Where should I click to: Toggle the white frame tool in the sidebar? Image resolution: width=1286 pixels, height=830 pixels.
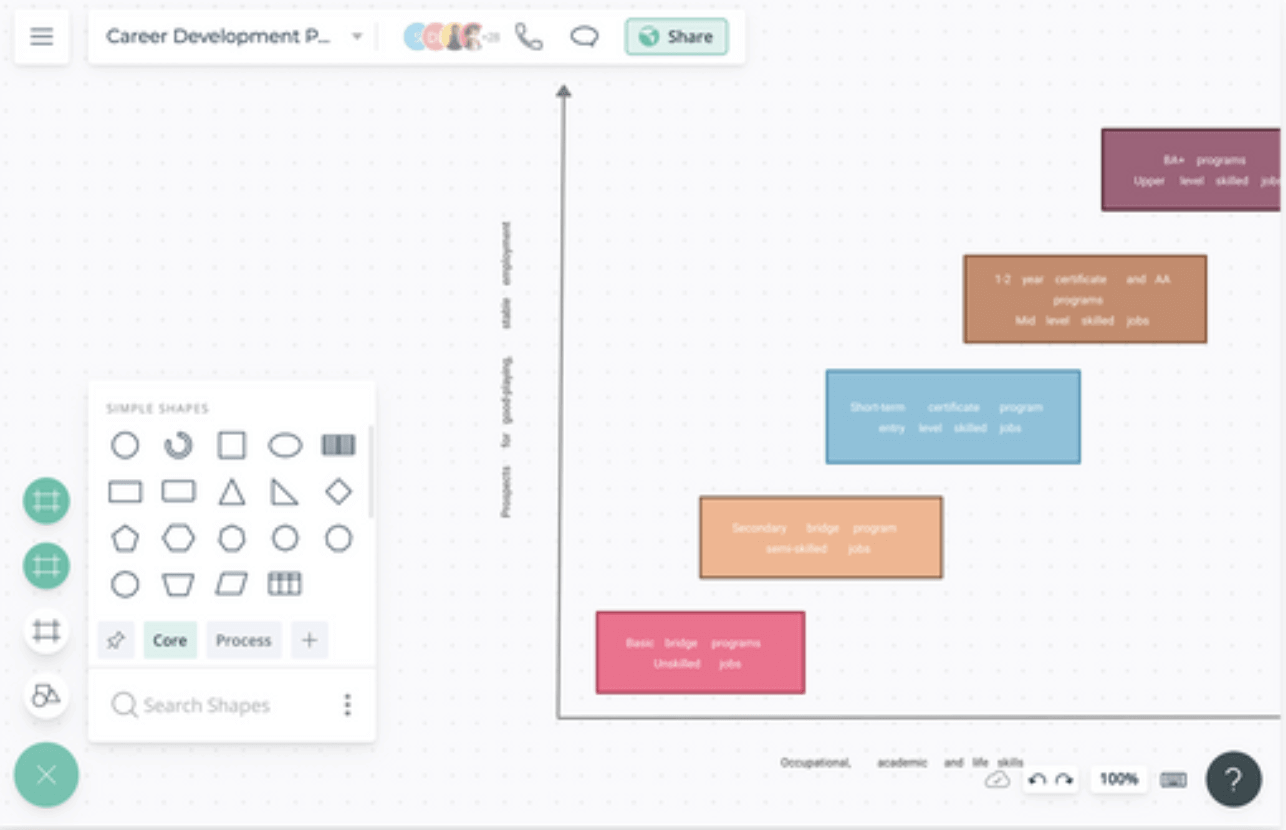point(46,631)
